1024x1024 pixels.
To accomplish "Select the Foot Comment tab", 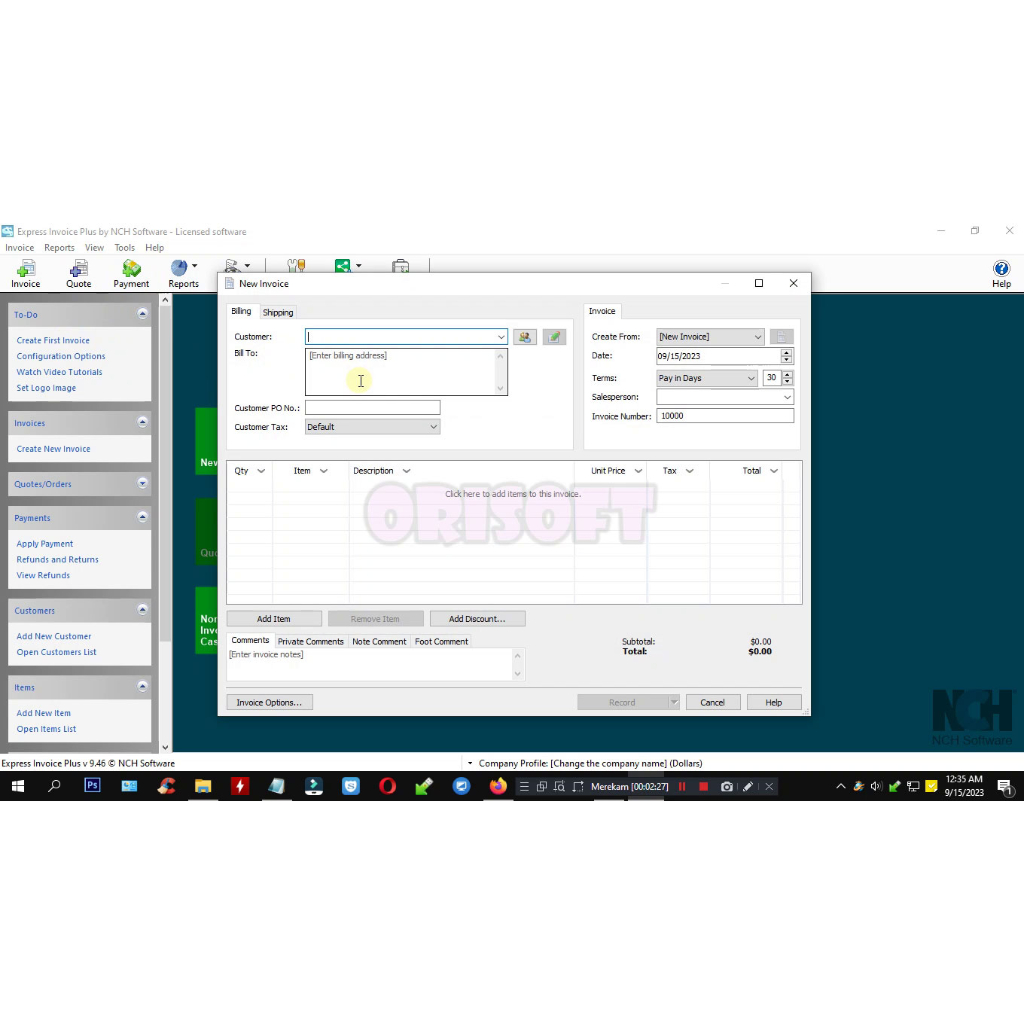I will click(441, 641).
